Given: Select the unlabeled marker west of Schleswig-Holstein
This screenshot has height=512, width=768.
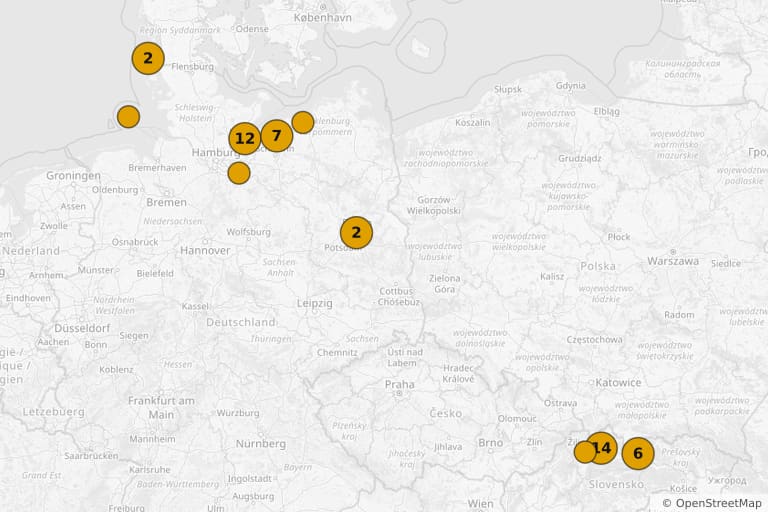Looking at the screenshot, I should pos(128,117).
